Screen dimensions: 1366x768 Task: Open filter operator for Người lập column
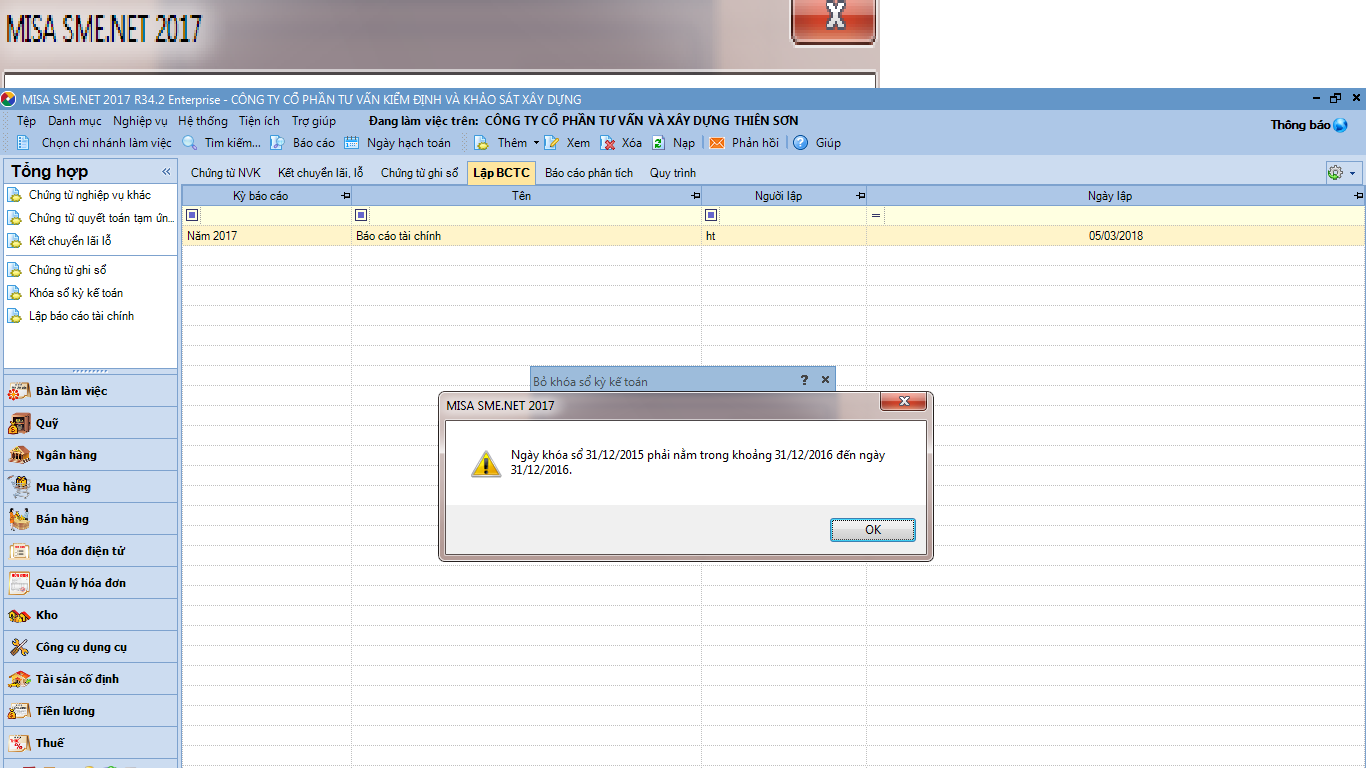(711, 215)
